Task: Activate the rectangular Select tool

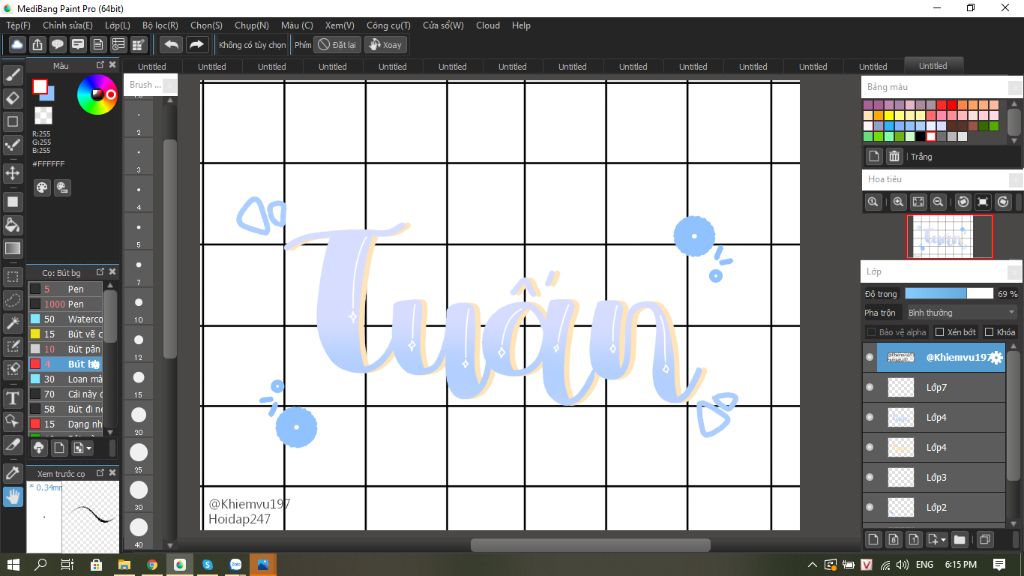Action: (x=12, y=277)
